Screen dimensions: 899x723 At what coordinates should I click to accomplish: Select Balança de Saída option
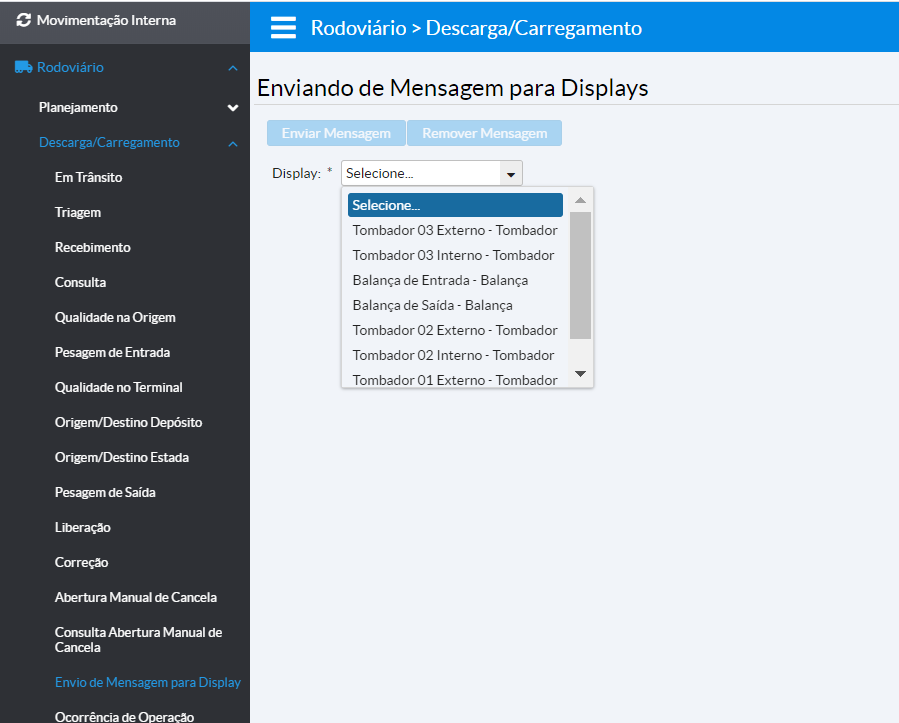(432, 305)
